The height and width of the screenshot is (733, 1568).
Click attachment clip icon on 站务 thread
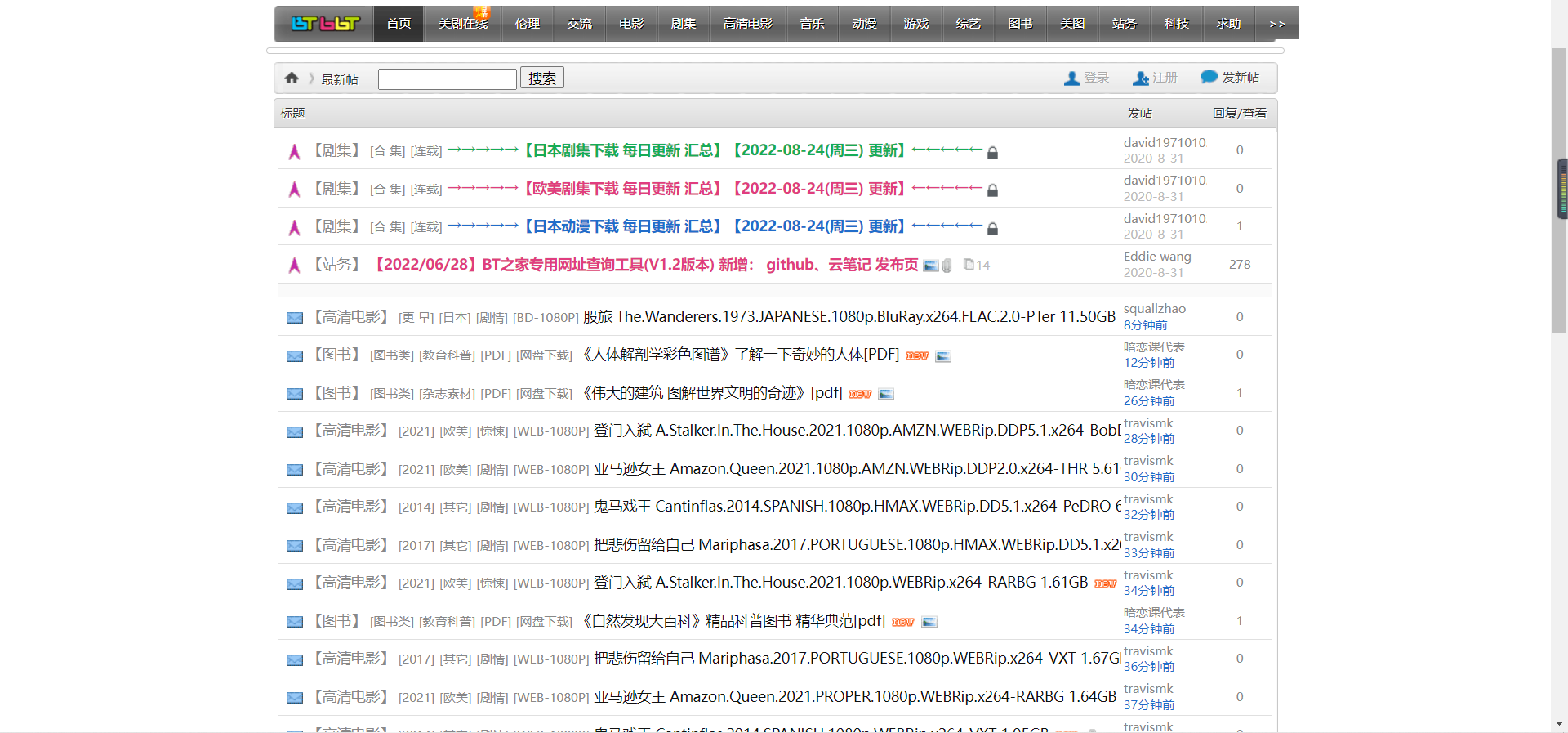pos(947,266)
